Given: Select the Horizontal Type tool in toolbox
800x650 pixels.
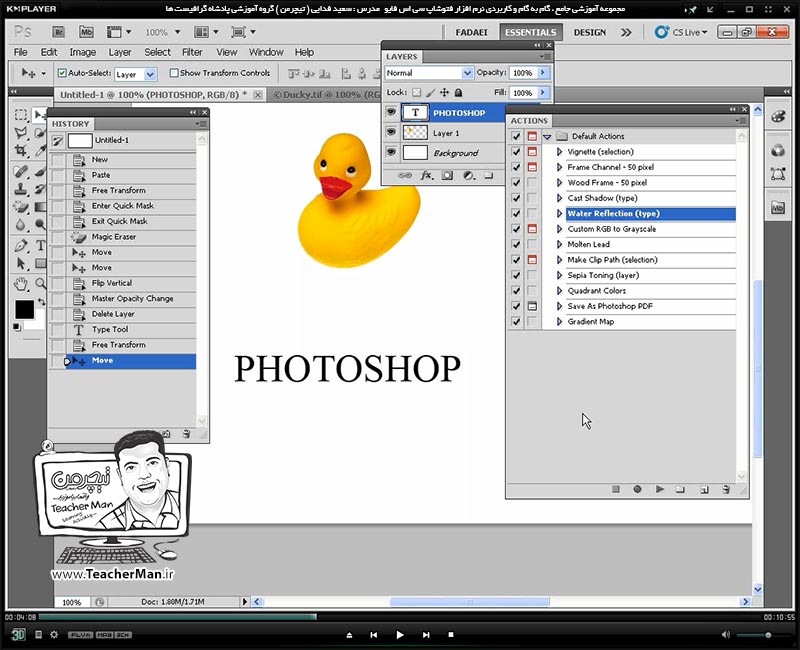Looking at the screenshot, I should (40, 245).
